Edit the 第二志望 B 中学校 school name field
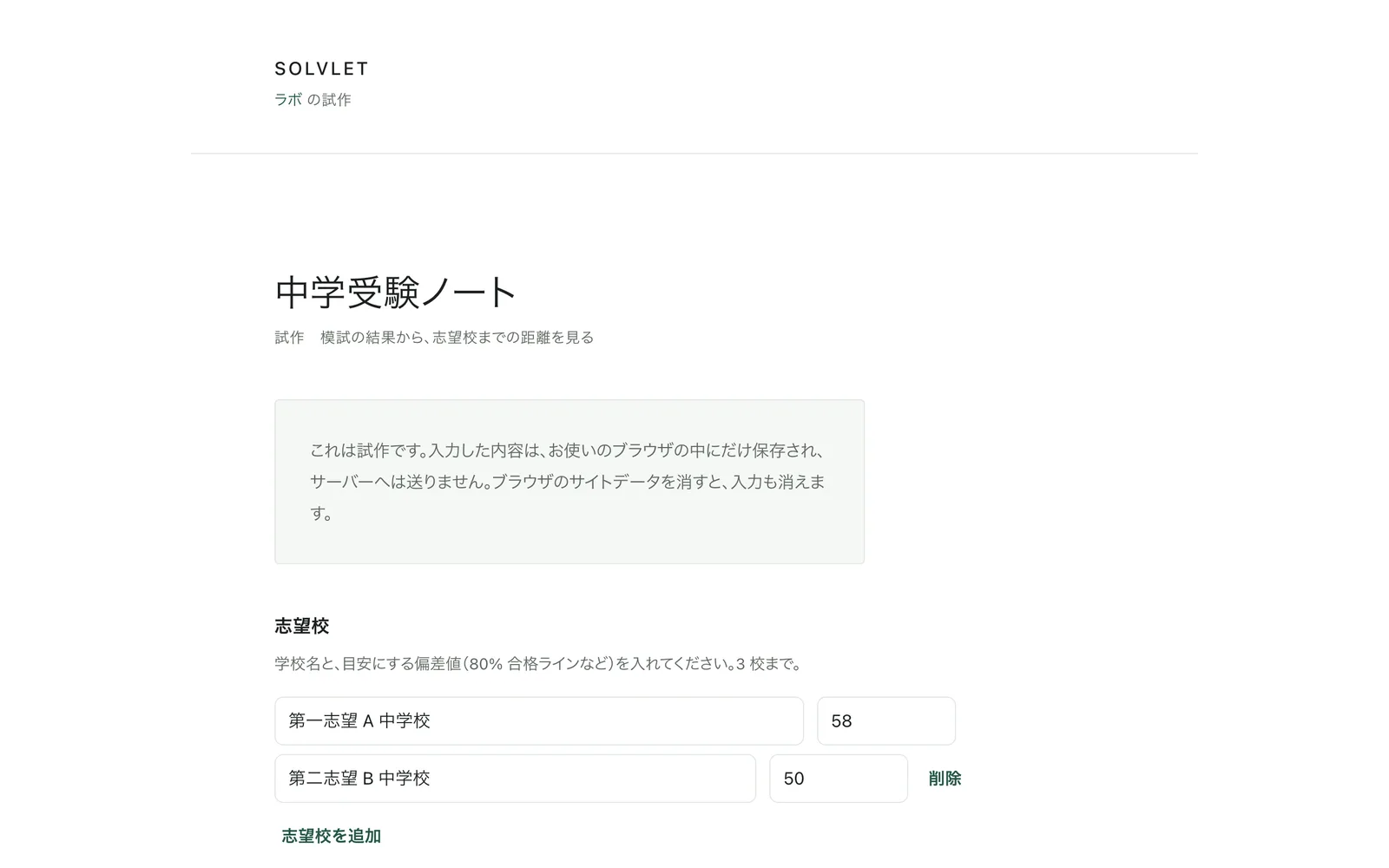This screenshot has width=1389, height=868. (515, 779)
